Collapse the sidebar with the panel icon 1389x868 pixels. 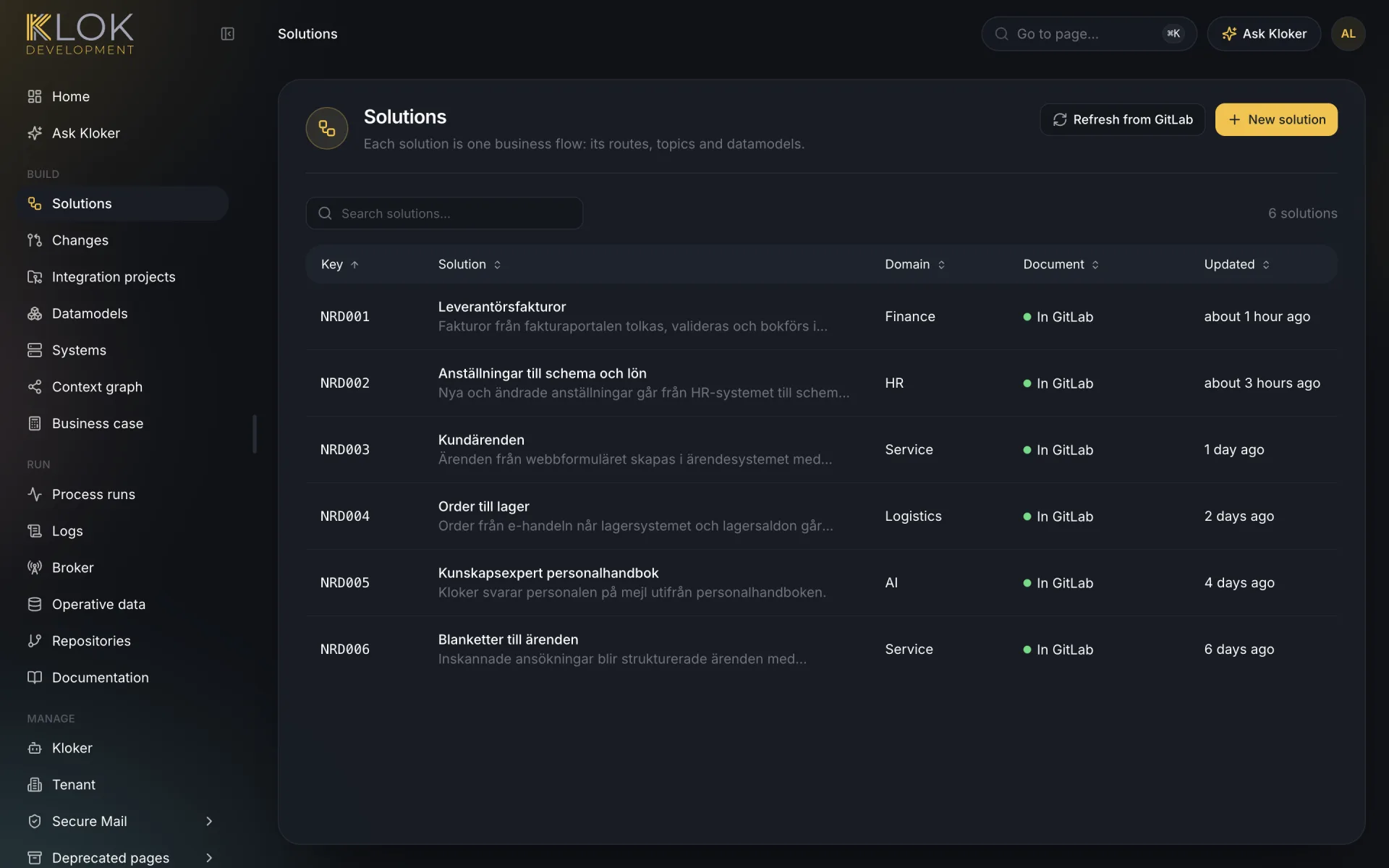click(227, 34)
